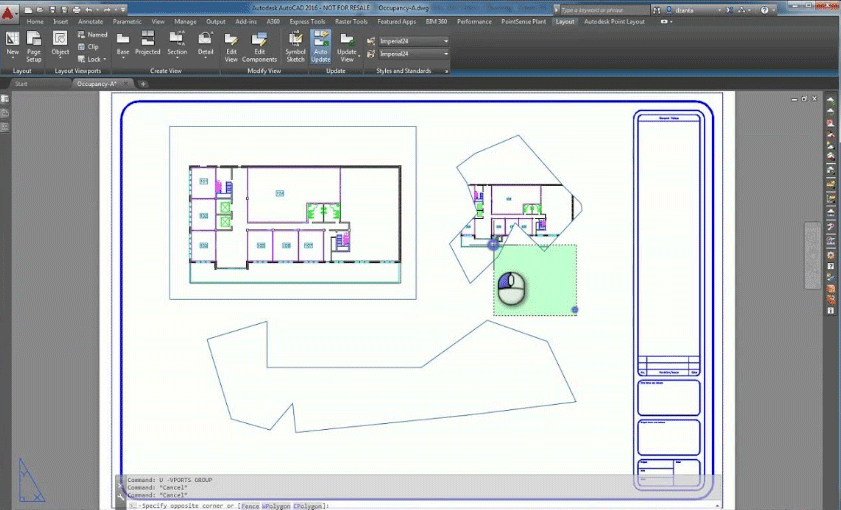Screen dimensions: 841x510
Task: Click the command line wrench customize icon
Action: point(121,497)
